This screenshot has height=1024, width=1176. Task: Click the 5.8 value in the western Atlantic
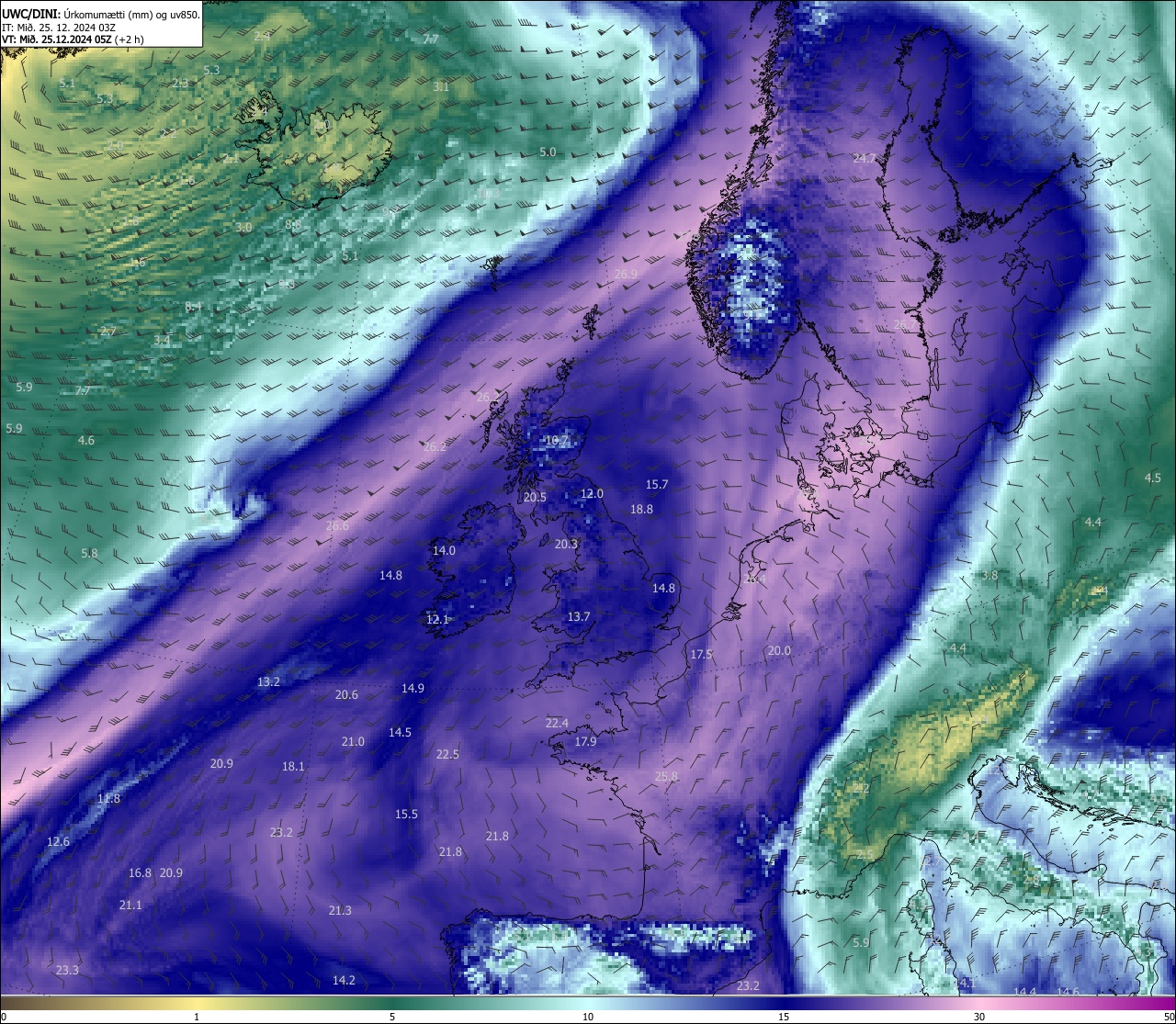click(88, 553)
